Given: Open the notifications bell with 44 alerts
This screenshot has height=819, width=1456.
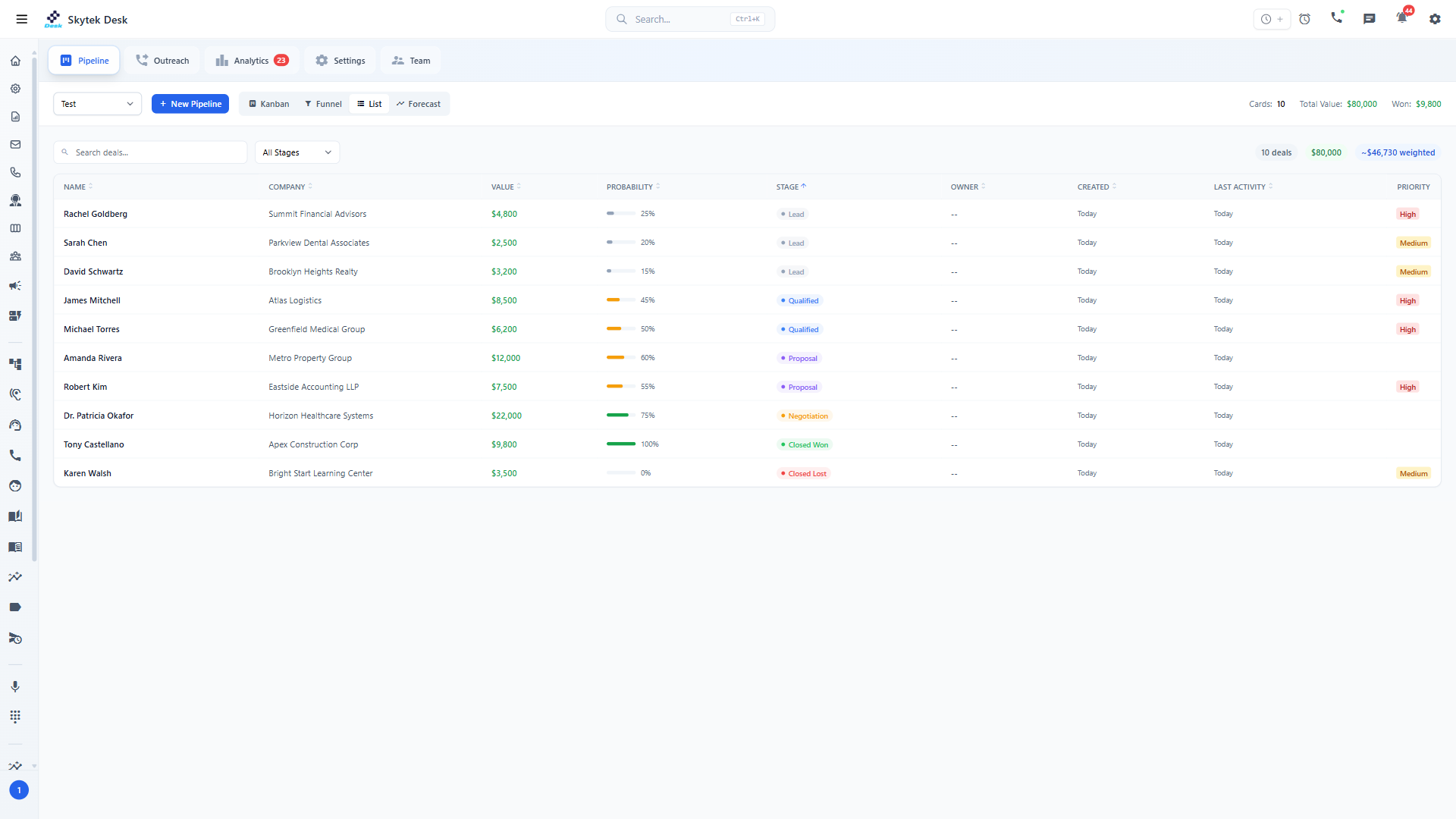Looking at the screenshot, I should point(1401,17).
